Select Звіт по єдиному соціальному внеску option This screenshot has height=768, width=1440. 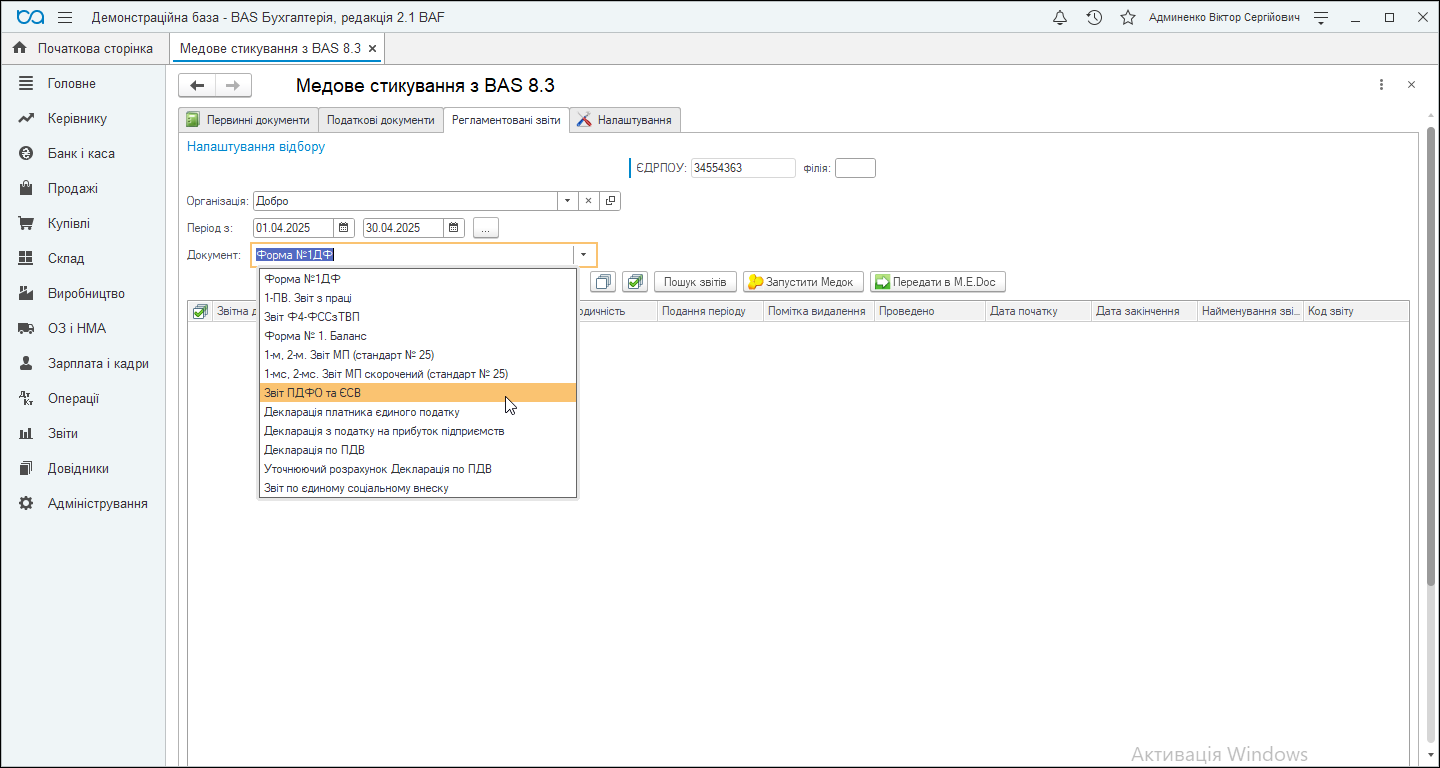coord(418,488)
